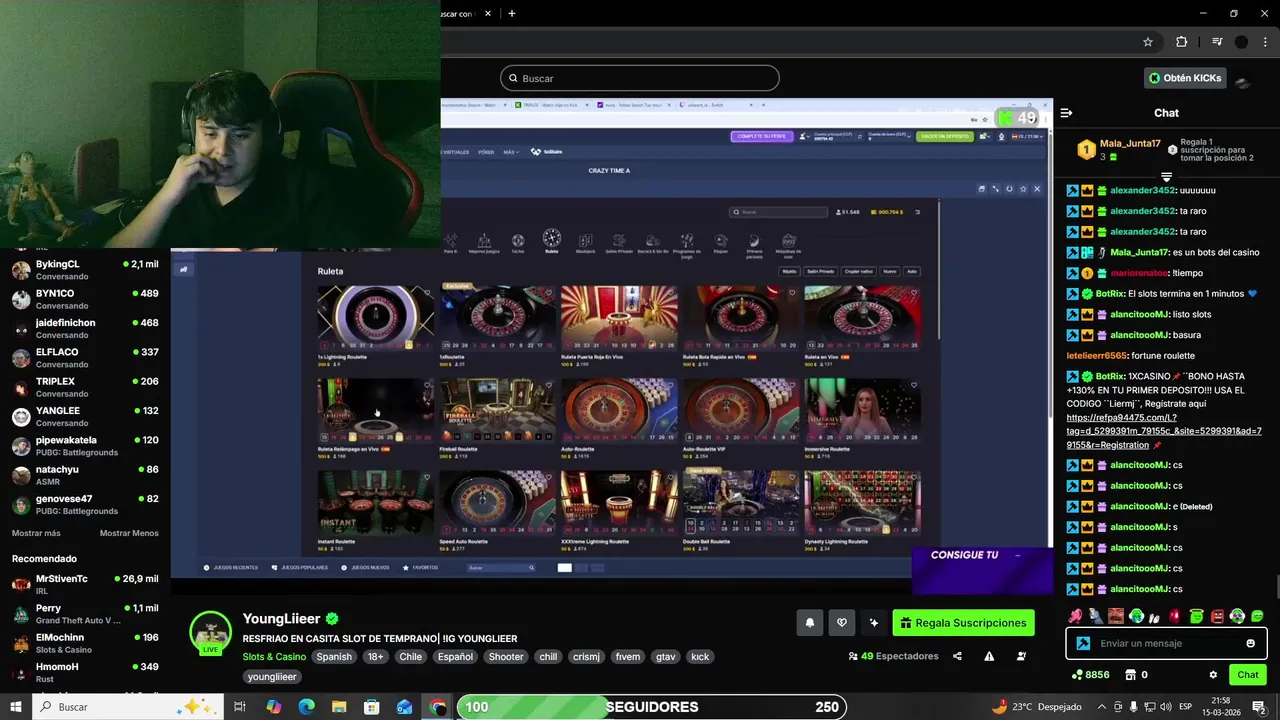Open chat settings gear icon
1280x720 pixels.
pos(1213,675)
